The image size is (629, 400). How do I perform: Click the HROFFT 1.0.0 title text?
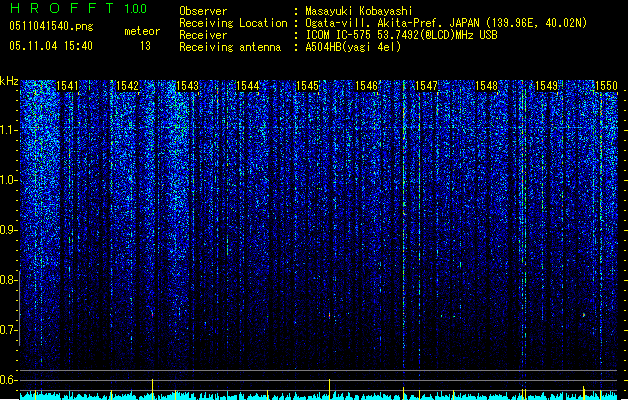click(x=78, y=8)
